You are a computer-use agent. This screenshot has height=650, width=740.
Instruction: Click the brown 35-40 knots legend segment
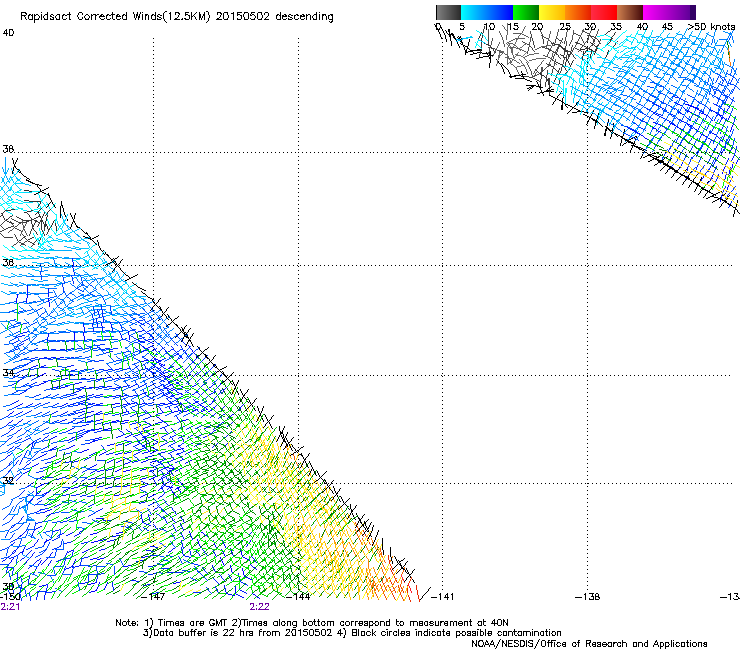[630, 12]
